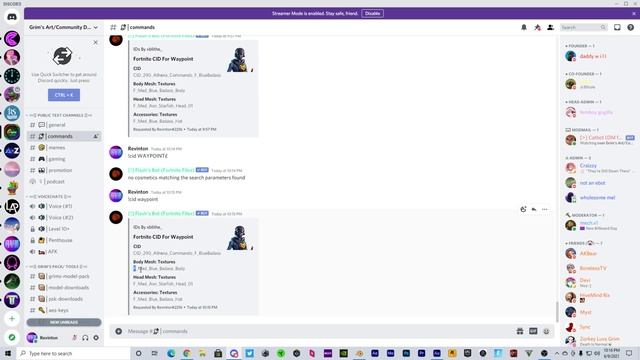Click the Waypoint skin thumbnail in lower embed
The width and height of the screenshot is (640, 360).
coord(240,238)
